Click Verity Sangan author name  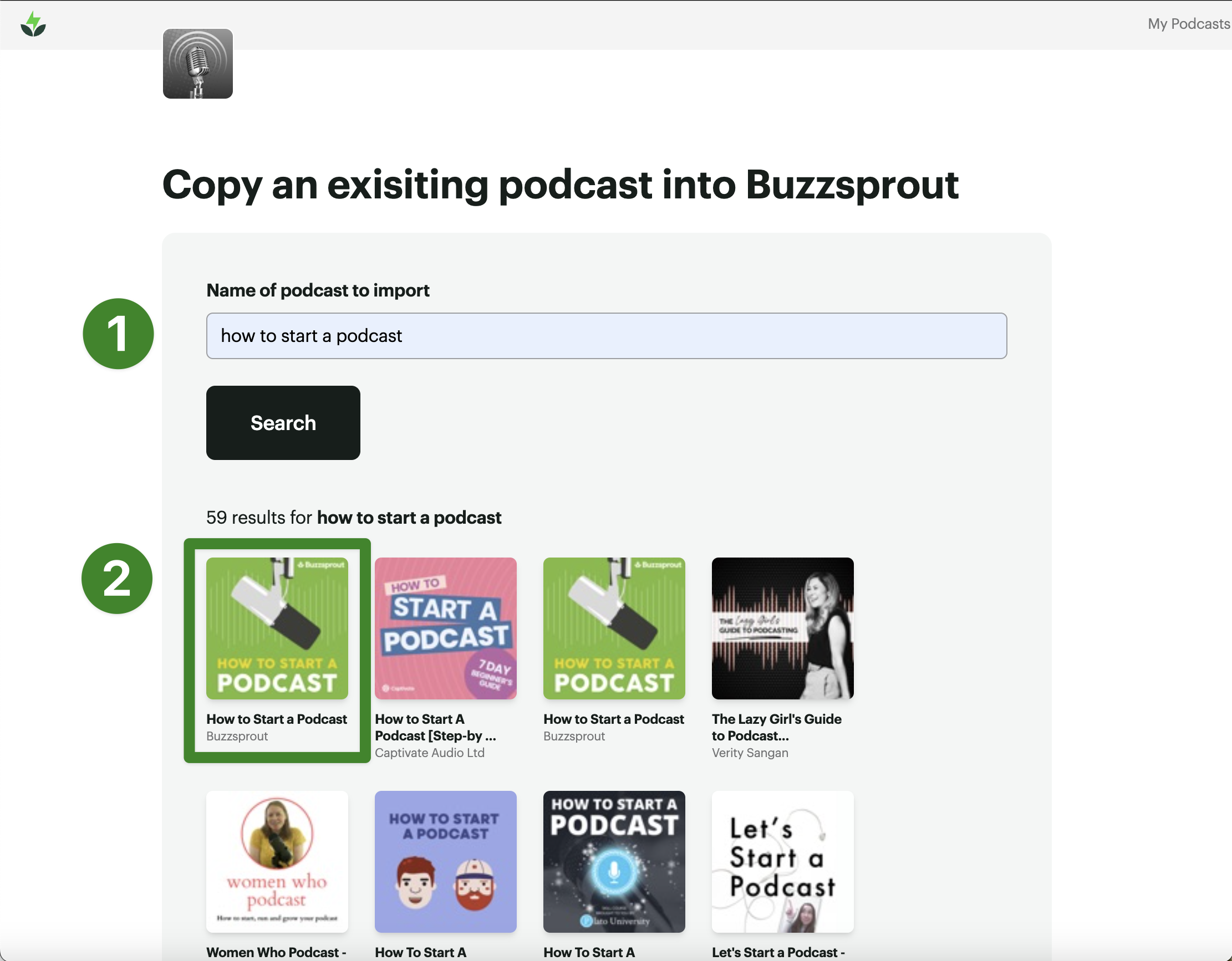(749, 753)
